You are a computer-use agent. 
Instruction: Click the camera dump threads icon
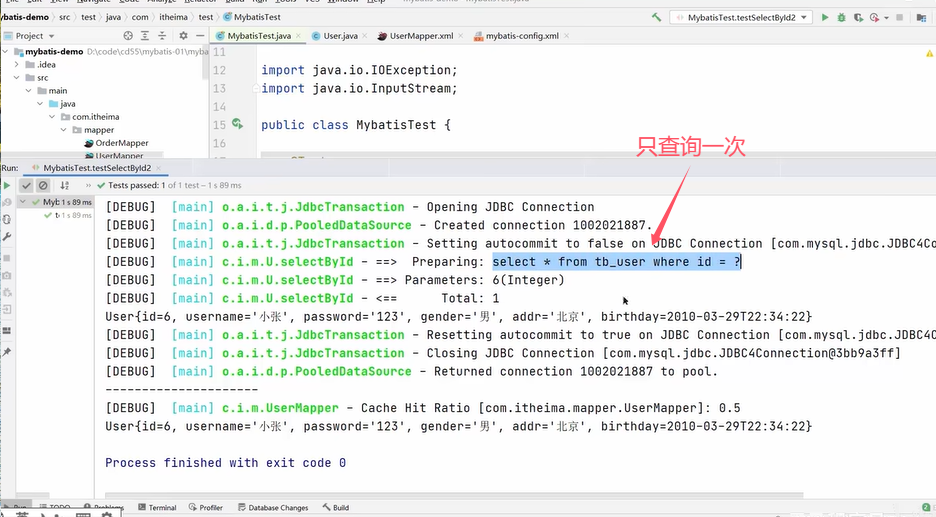coord(7,276)
